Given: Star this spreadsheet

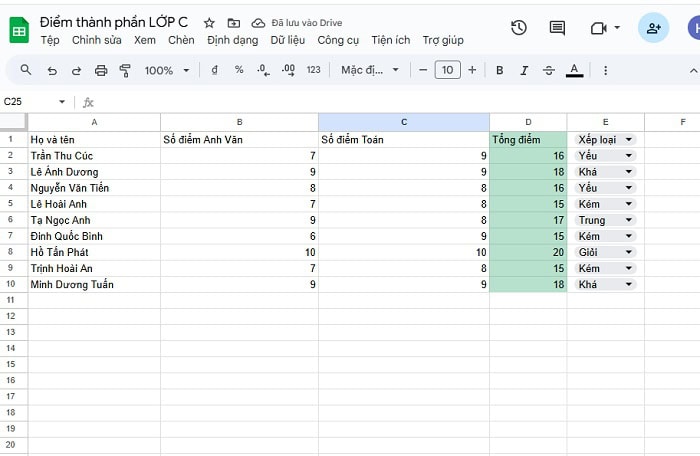Looking at the screenshot, I should [x=209, y=22].
